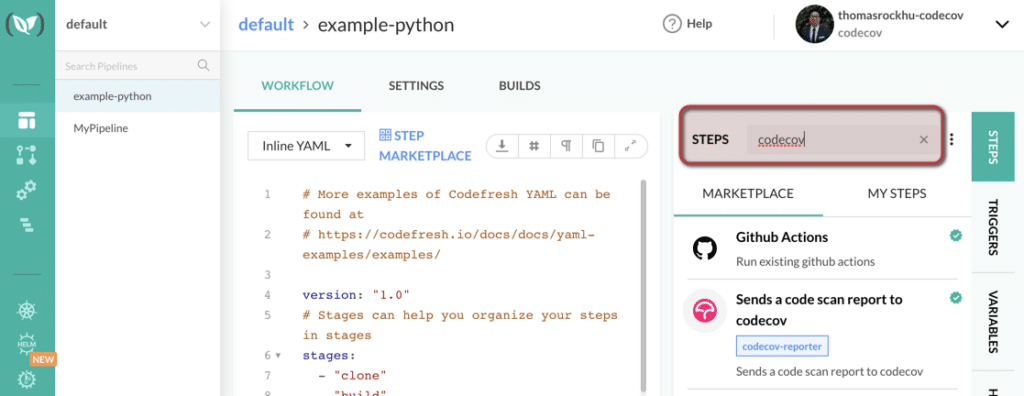
Task: Click the pink Codecov step logo
Action: coord(705,311)
